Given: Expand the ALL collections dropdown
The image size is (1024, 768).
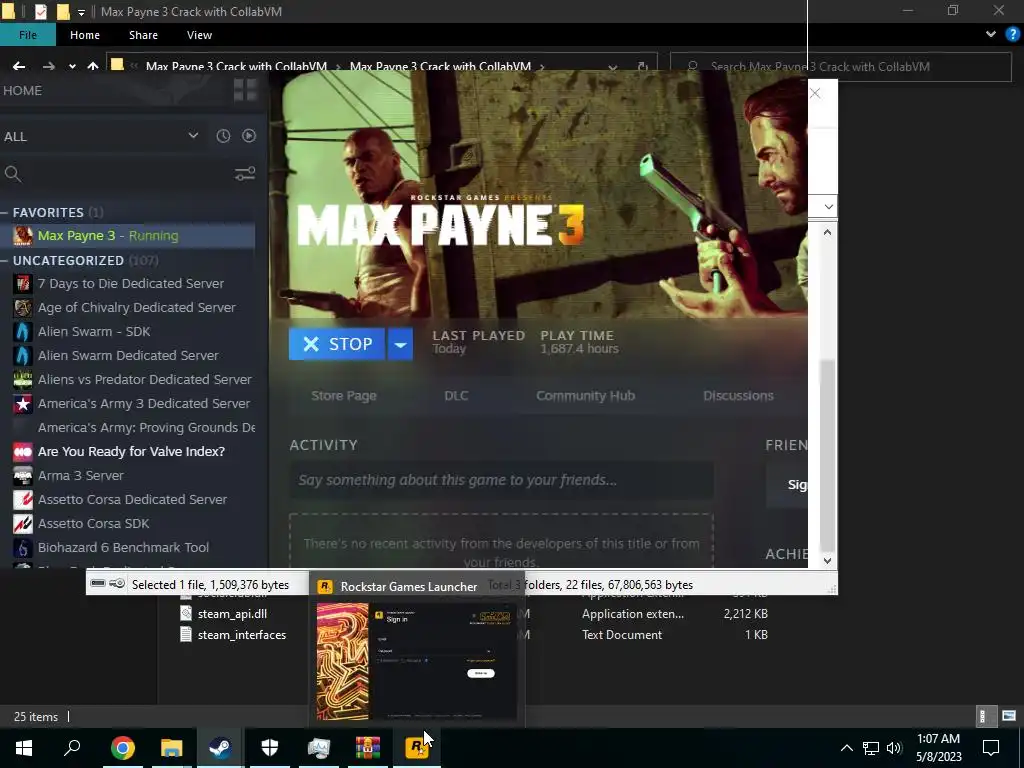Looking at the screenshot, I should click(x=193, y=136).
